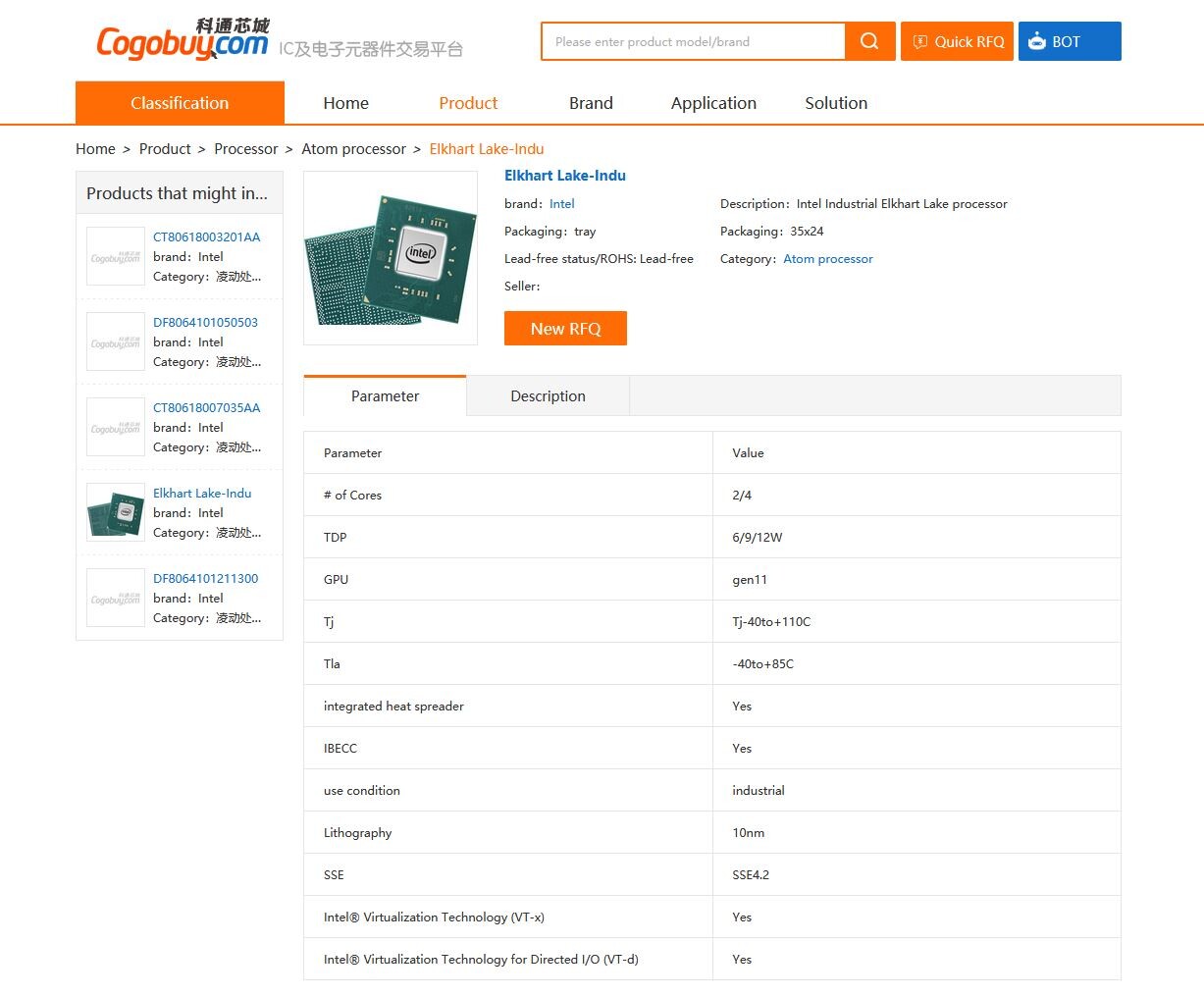Click the '10nm' Lithography value

[x=749, y=833]
